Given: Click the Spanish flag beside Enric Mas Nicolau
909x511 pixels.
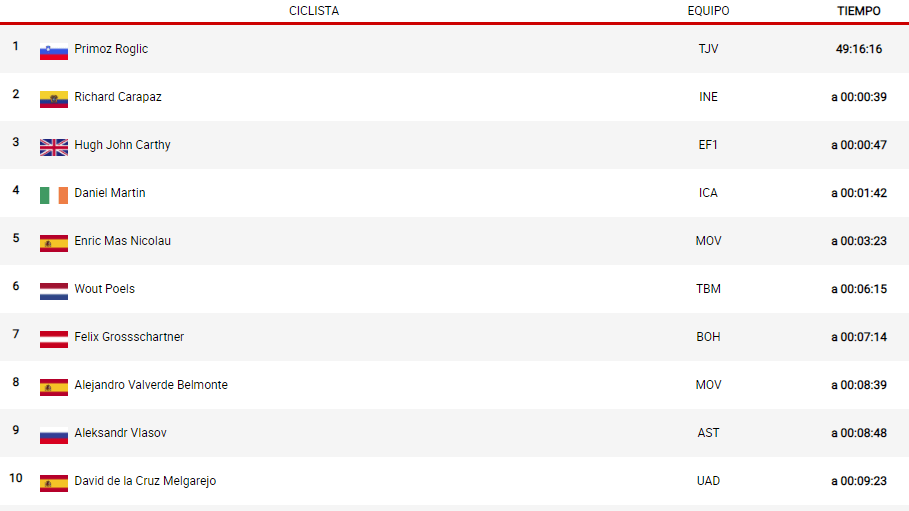Looking at the screenshot, I should click(x=53, y=243).
